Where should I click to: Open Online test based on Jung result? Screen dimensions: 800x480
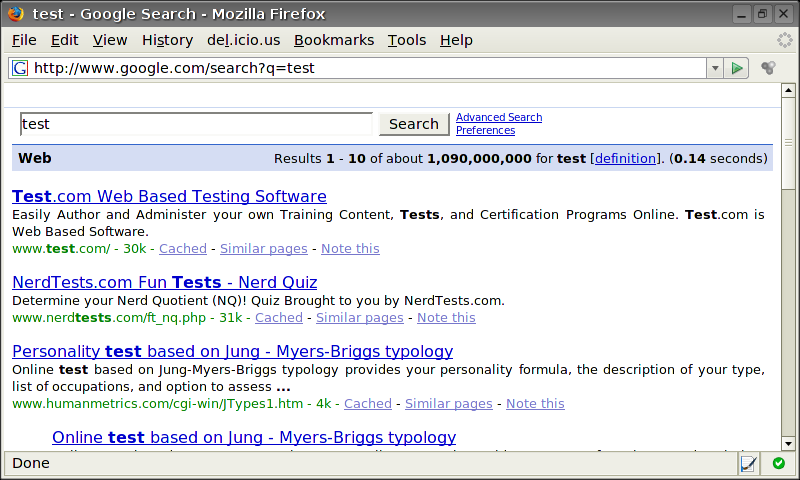coord(254,437)
